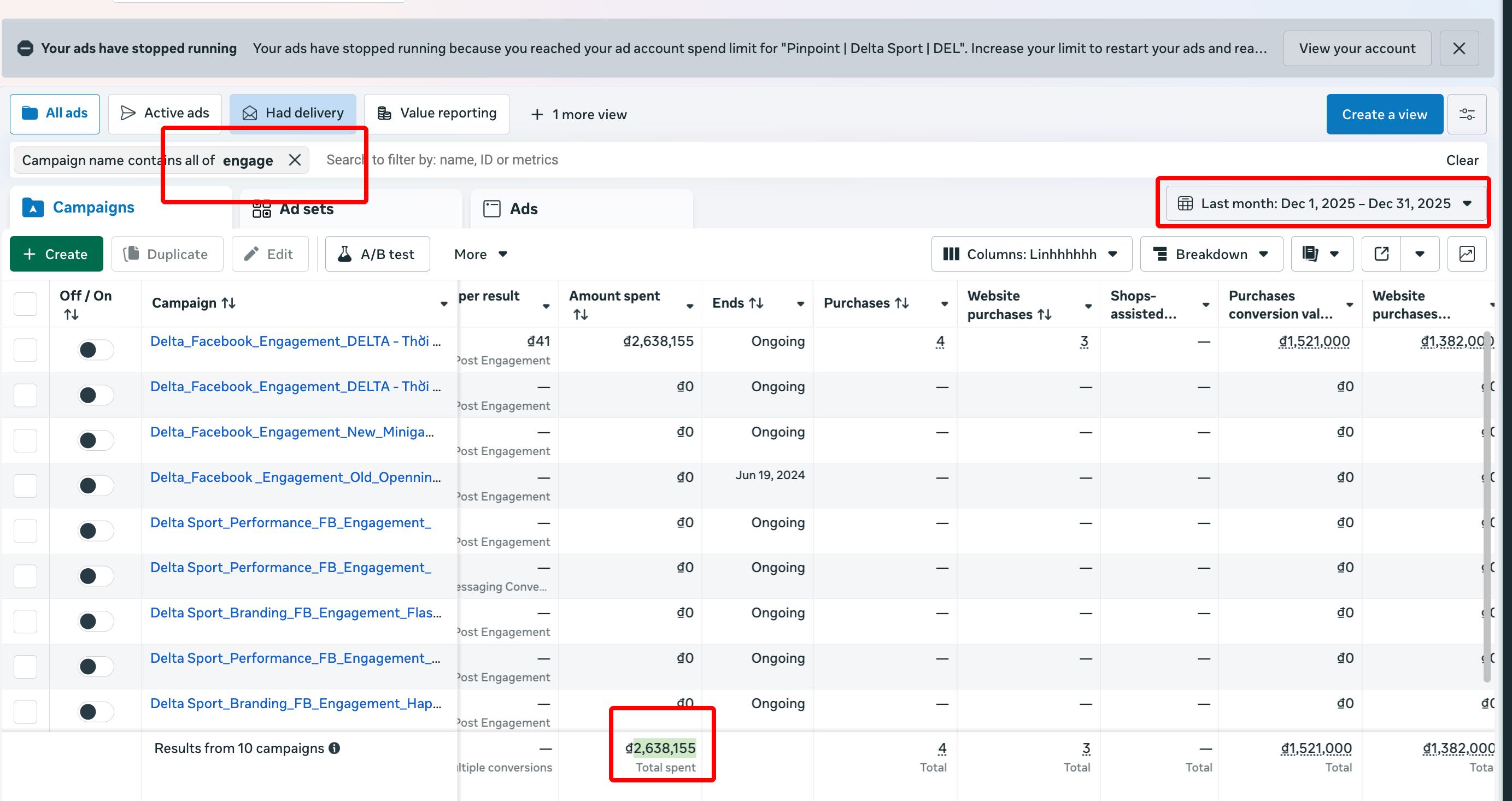This screenshot has width=1512, height=801.
Task: Remove the 'engage' campaign name filter
Action: tap(295, 160)
